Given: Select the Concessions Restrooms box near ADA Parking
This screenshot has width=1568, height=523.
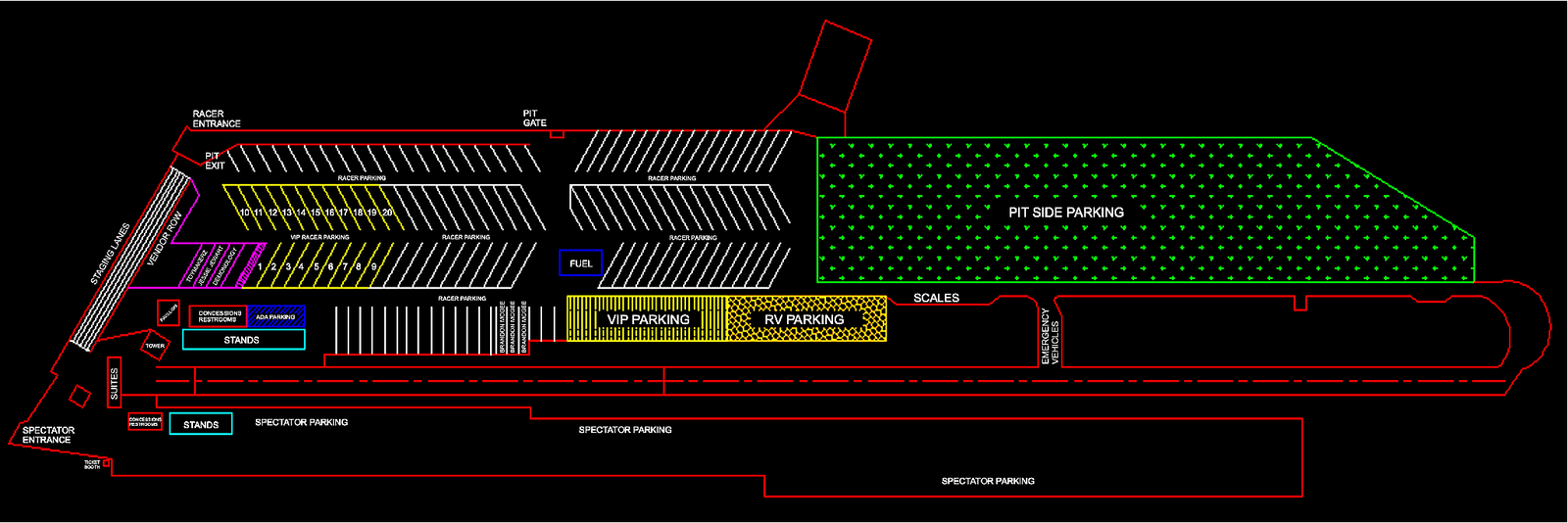Looking at the screenshot, I should pyautogui.click(x=219, y=317).
